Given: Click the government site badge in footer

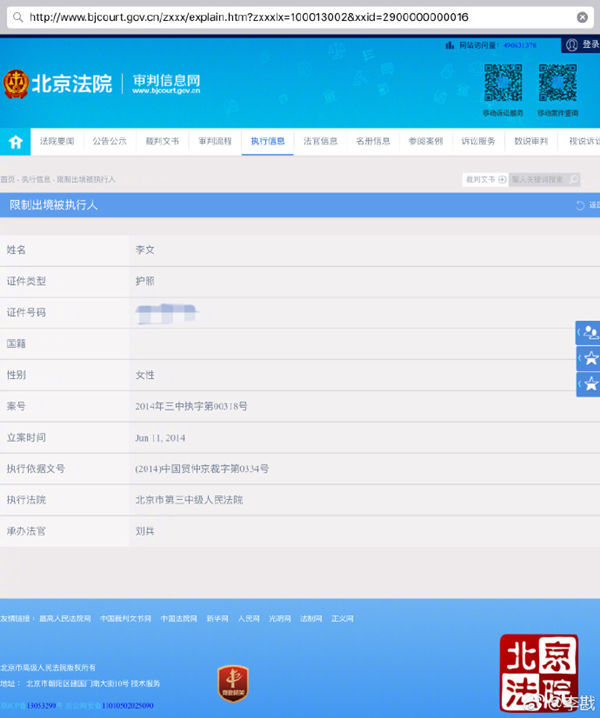Looking at the screenshot, I should 233,684.
